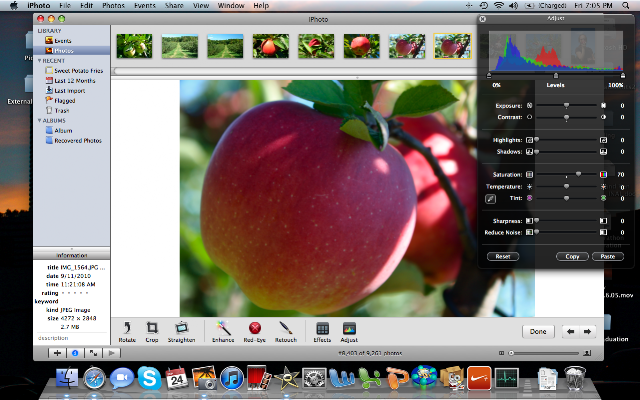Click Reset in the Adjust panel
This screenshot has height=400, width=640.
coord(503,256)
